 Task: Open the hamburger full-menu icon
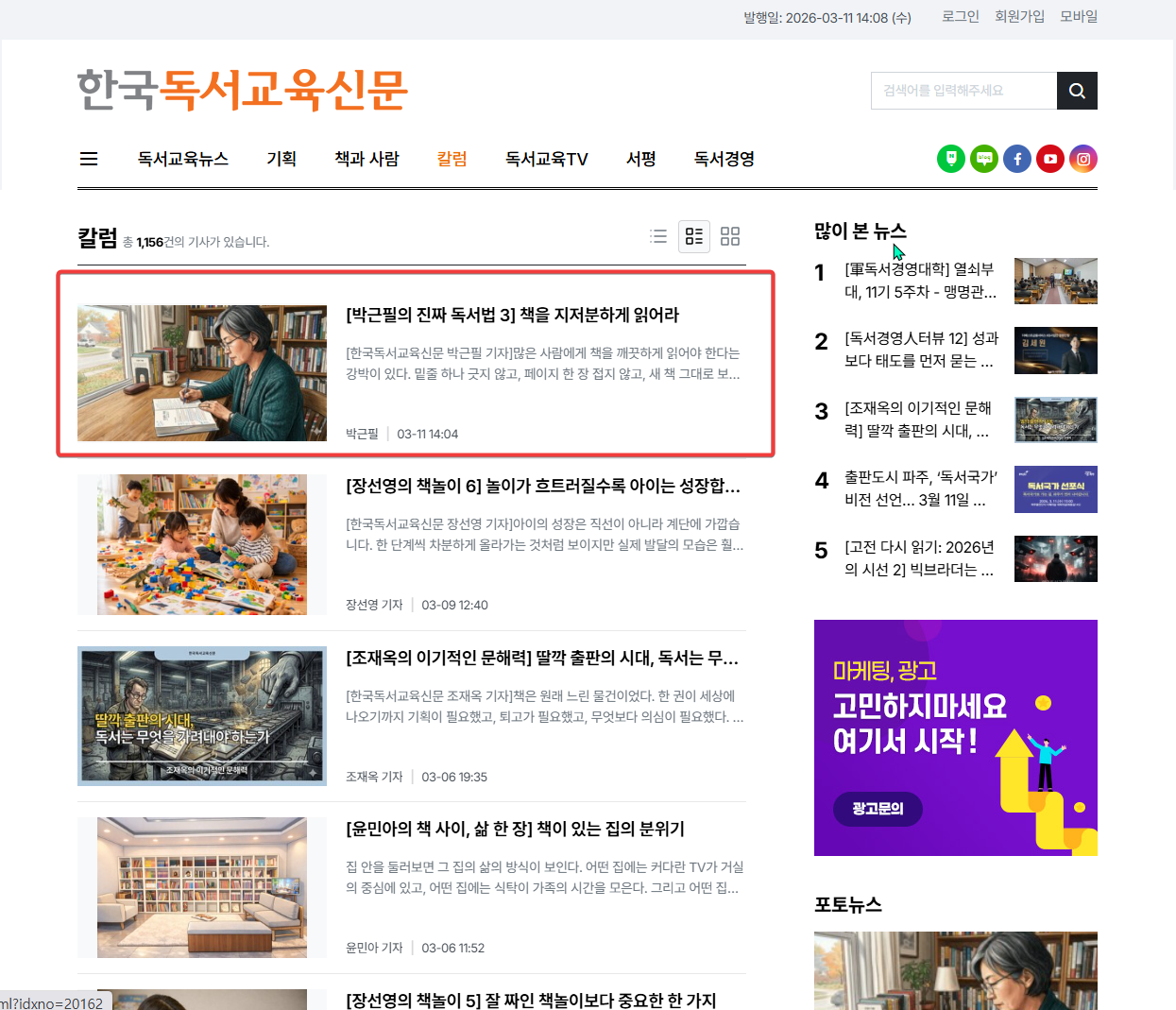coord(89,159)
